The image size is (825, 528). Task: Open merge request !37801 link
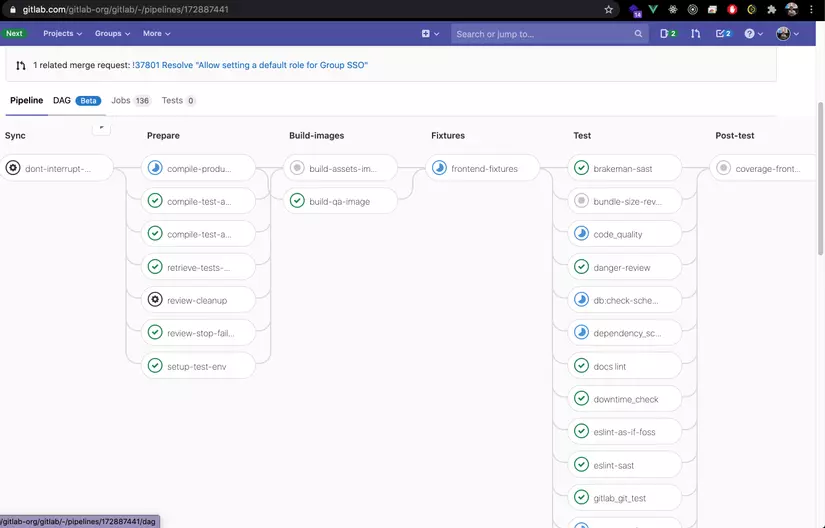250,65
